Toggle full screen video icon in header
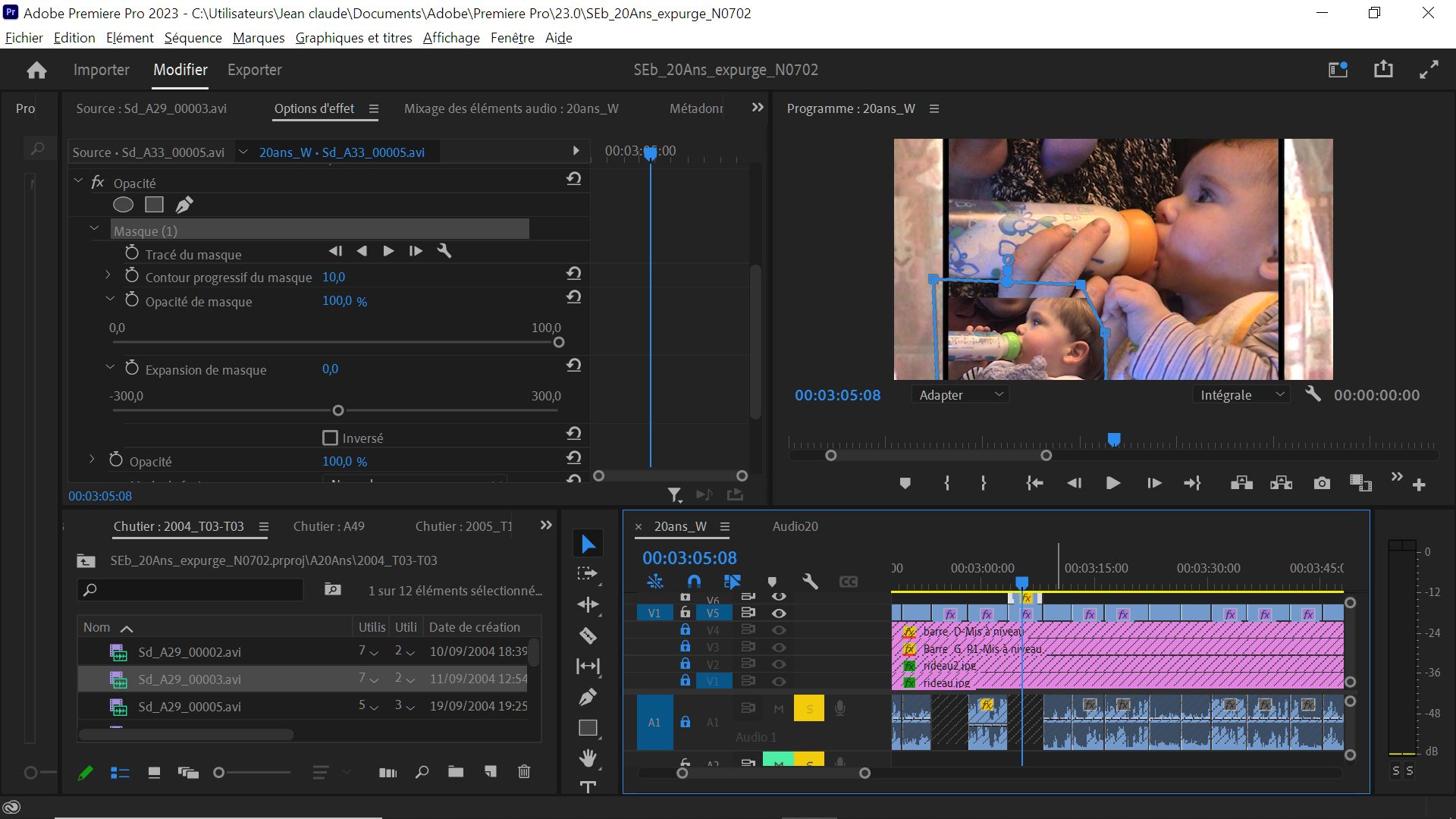This screenshot has height=819, width=1456. coord(1429,70)
